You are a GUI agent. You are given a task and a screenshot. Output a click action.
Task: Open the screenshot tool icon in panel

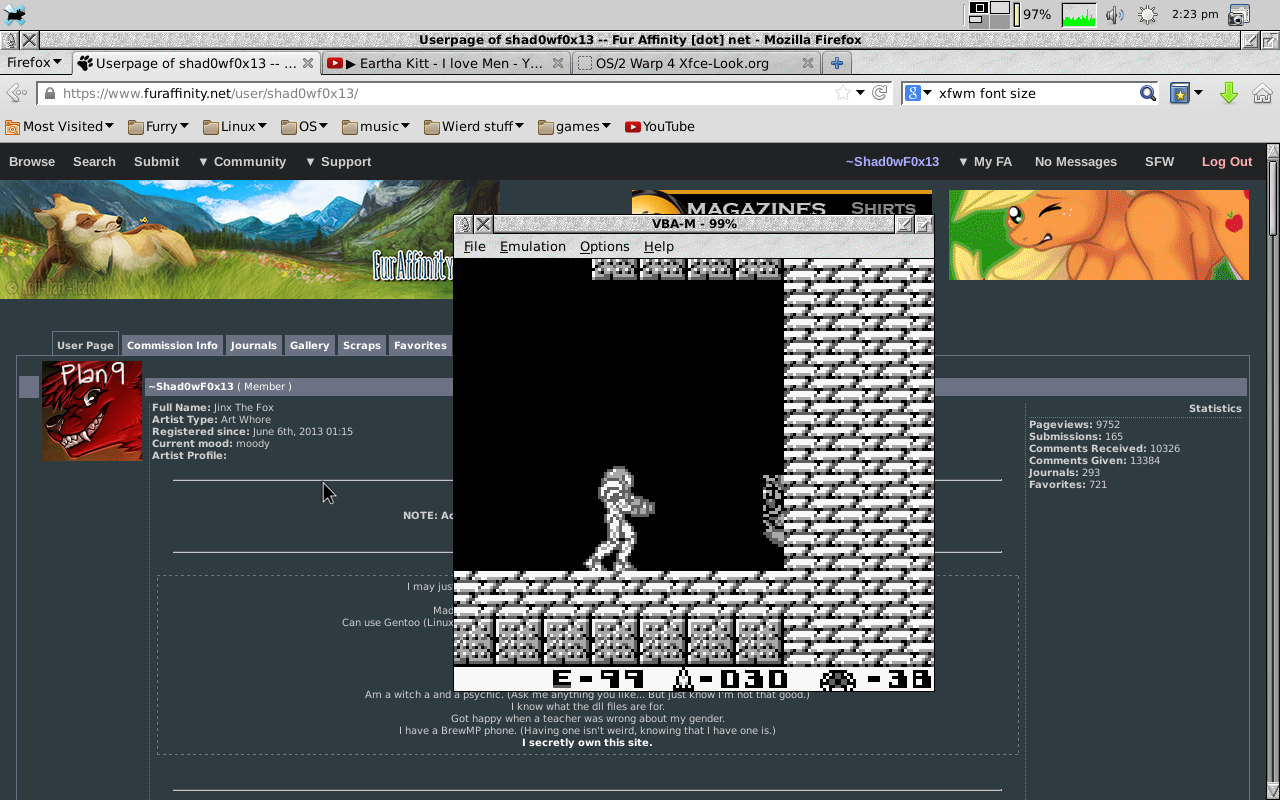click(x=1239, y=14)
